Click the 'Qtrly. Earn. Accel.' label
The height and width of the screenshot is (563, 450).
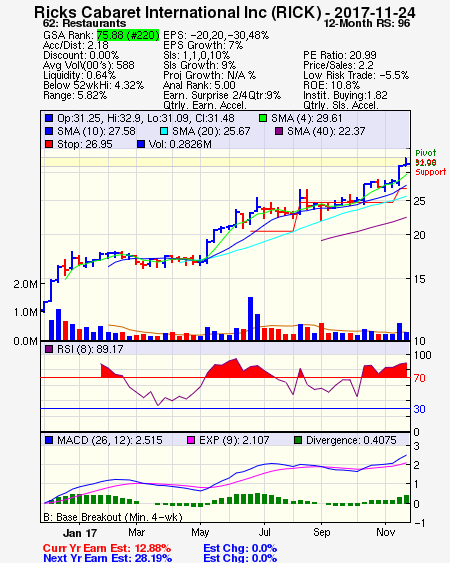click(x=205, y=105)
